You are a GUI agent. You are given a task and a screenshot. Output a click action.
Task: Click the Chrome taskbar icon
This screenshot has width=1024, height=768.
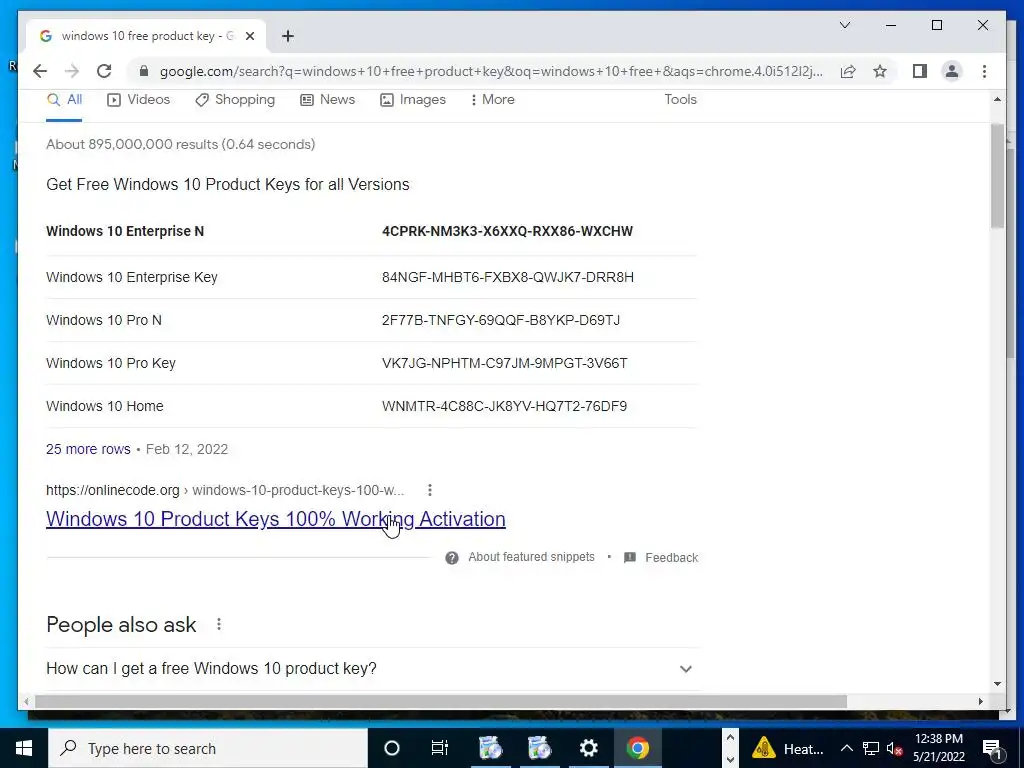637,748
